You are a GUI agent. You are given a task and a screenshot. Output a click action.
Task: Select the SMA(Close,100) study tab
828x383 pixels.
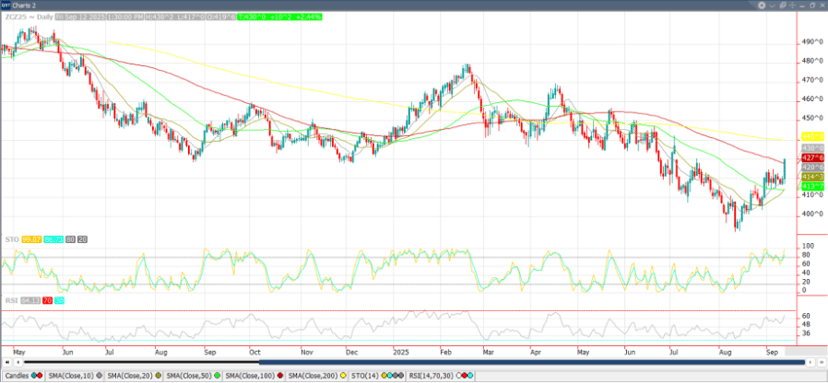[x=254, y=376]
